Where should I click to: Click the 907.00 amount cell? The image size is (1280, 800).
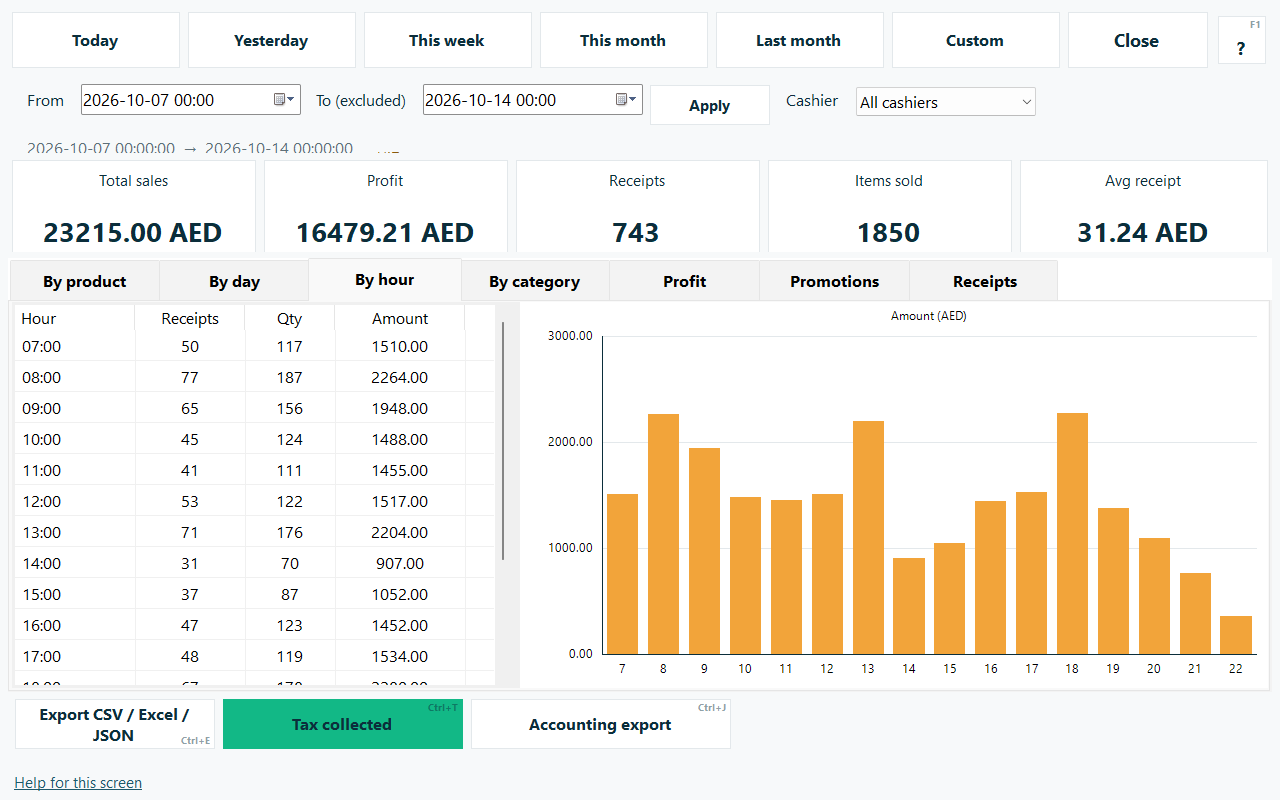[400, 563]
